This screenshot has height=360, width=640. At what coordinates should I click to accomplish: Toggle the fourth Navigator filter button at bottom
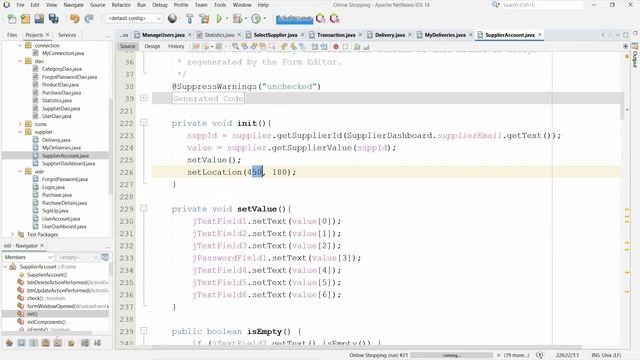click(x=45, y=343)
